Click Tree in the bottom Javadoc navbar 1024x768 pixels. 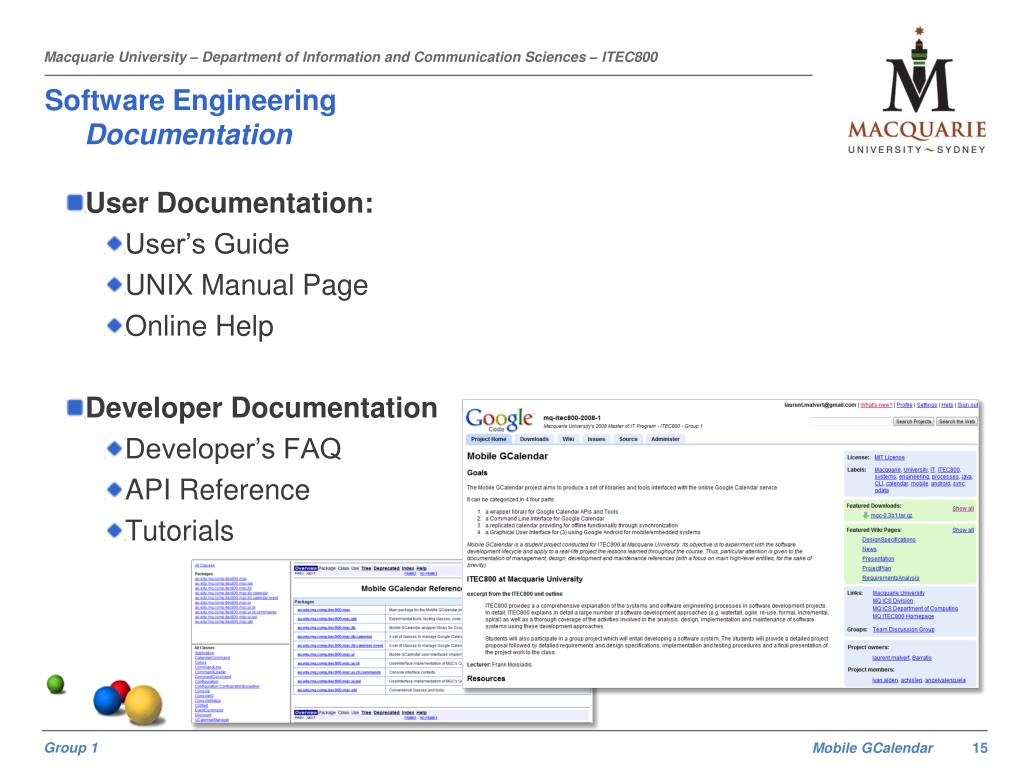[x=366, y=712]
